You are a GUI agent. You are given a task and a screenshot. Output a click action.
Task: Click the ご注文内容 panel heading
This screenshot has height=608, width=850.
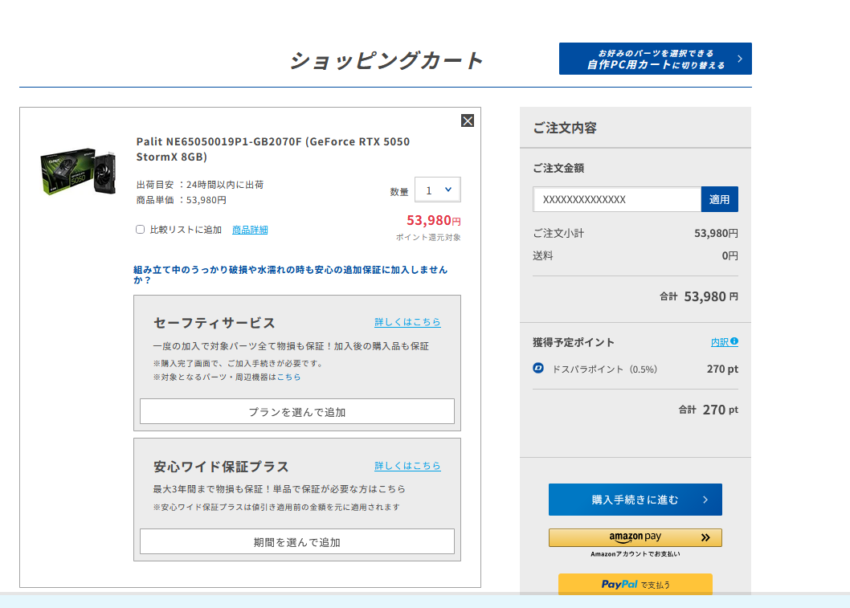[565, 128]
